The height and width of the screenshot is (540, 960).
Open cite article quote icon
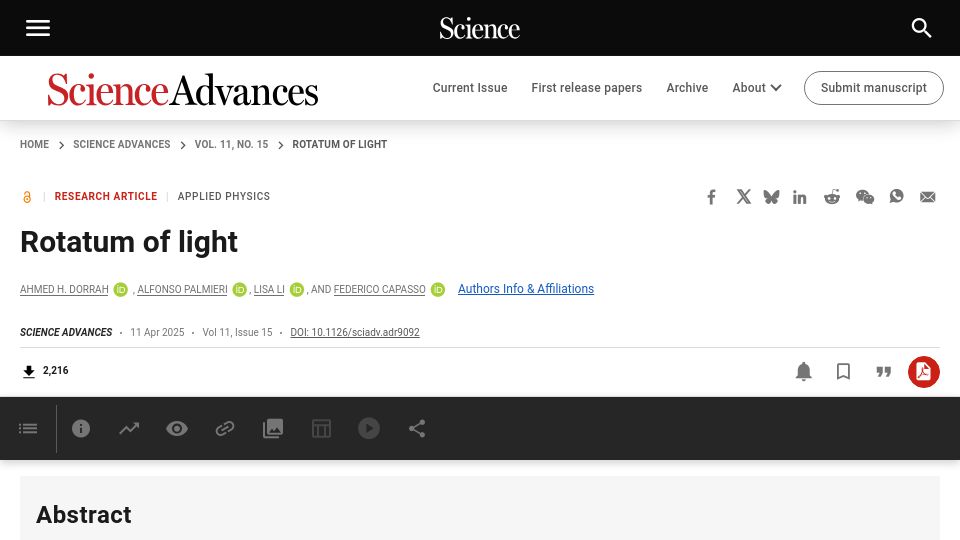click(x=883, y=372)
